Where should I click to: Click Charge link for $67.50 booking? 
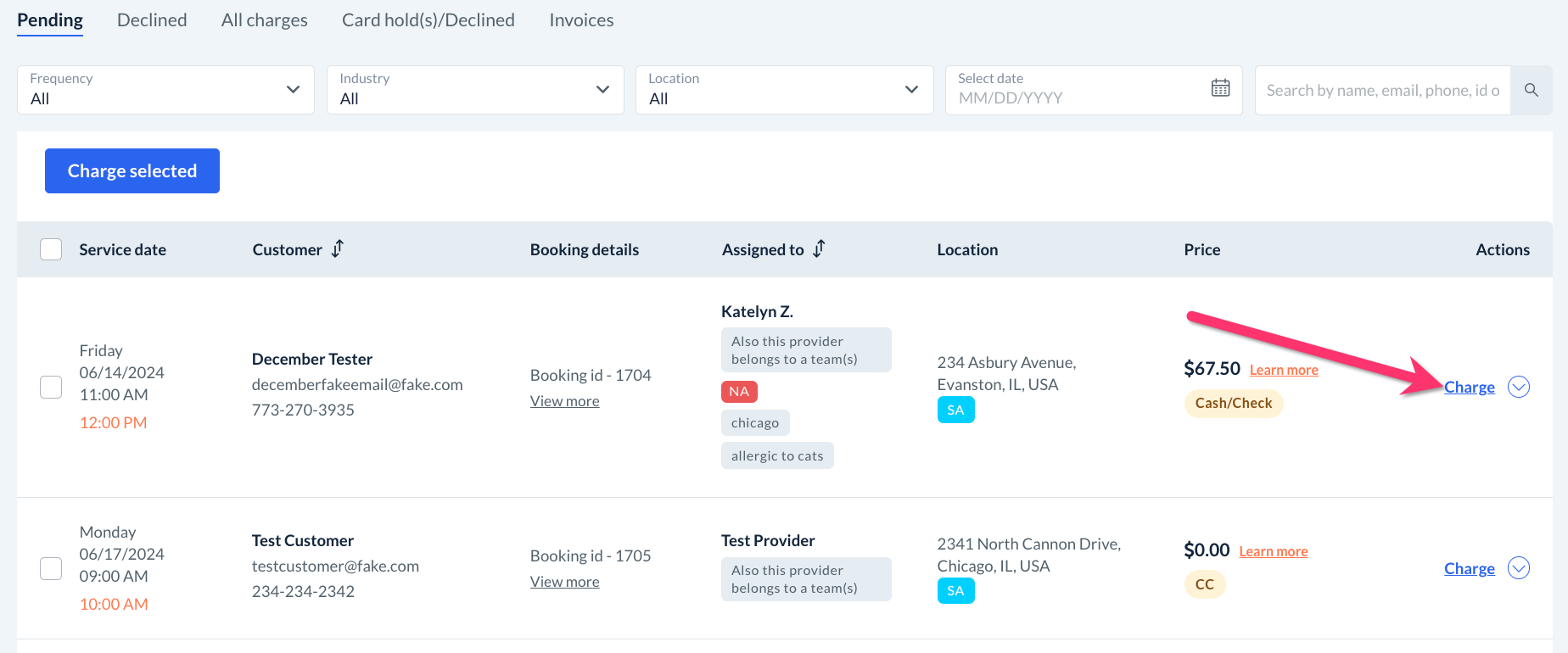tap(1469, 388)
